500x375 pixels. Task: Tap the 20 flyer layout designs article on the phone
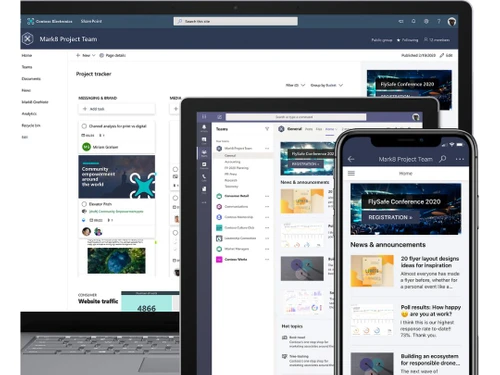pyautogui.click(x=406, y=272)
